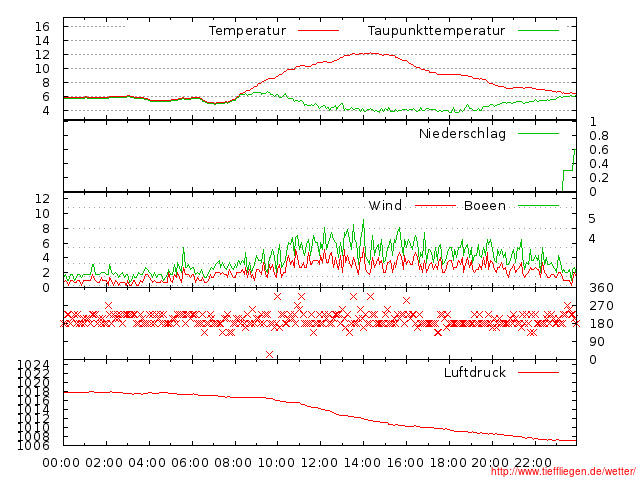Screen dimensions: 640x480
Task: Click the 14 tick on the temperature axis
Action: pos(42,40)
